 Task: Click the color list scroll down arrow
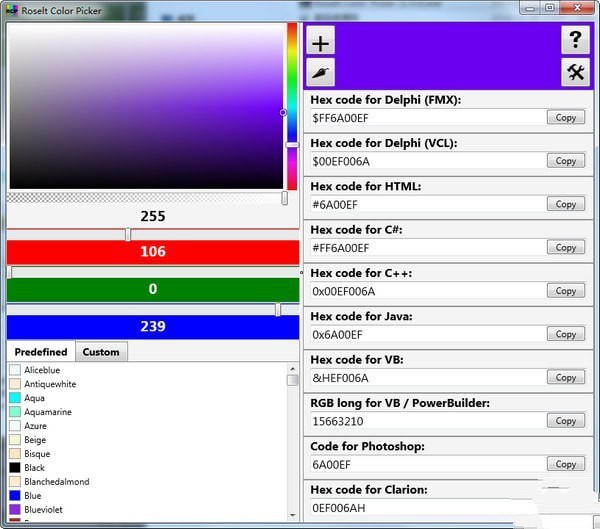(293, 515)
